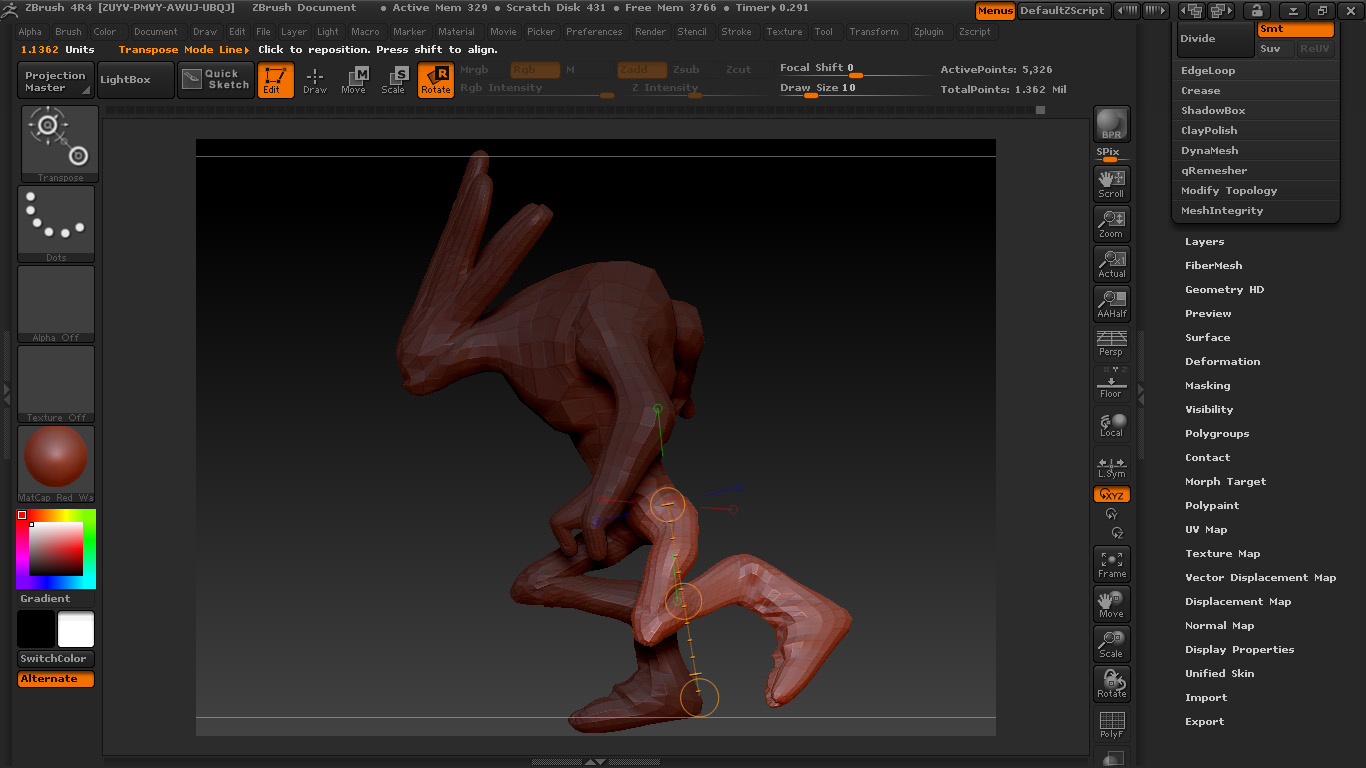Click the previous layout arrow icon
This screenshot has width=1366, height=768.
[1191, 10]
